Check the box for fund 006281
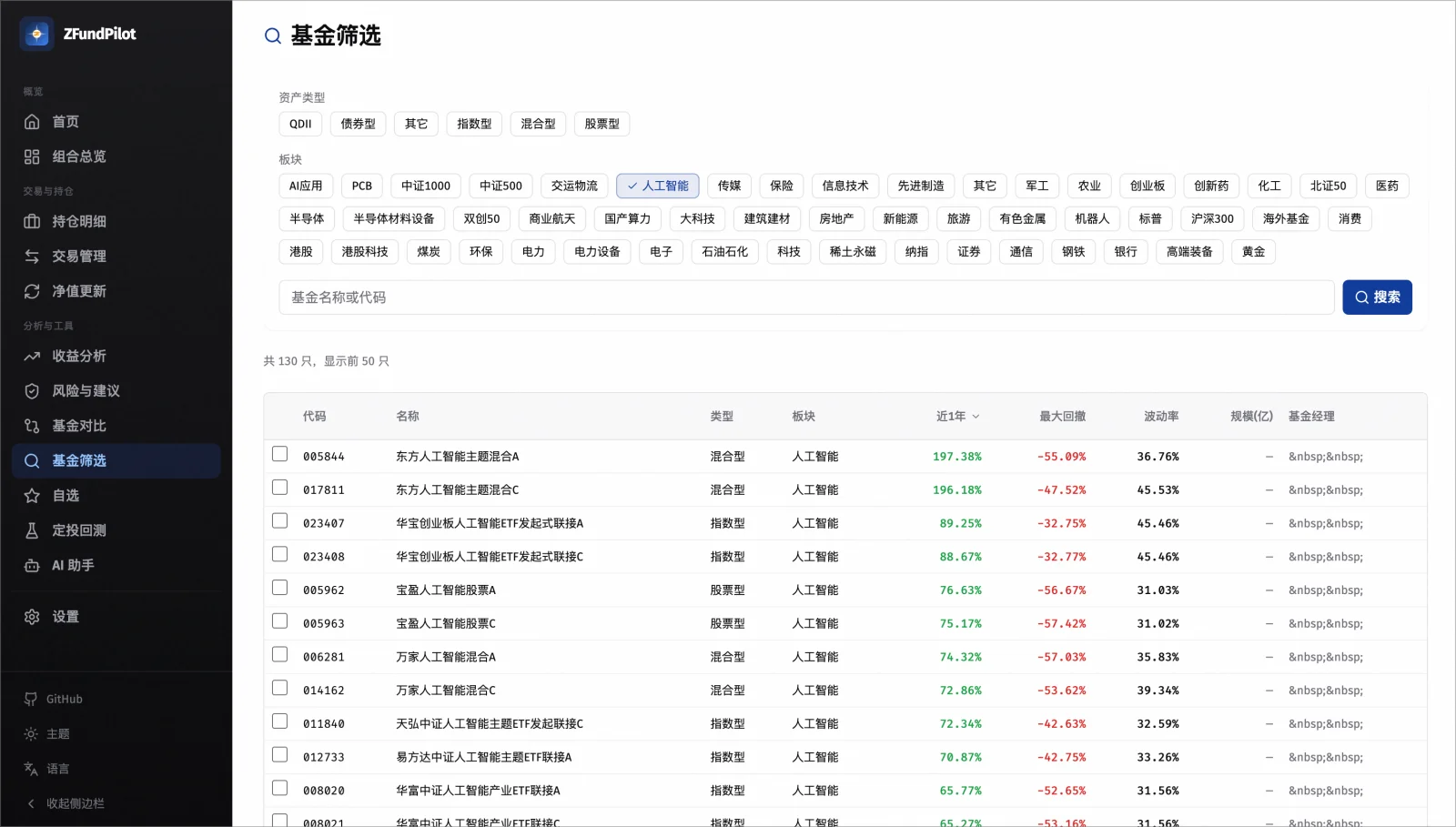 pos(280,654)
